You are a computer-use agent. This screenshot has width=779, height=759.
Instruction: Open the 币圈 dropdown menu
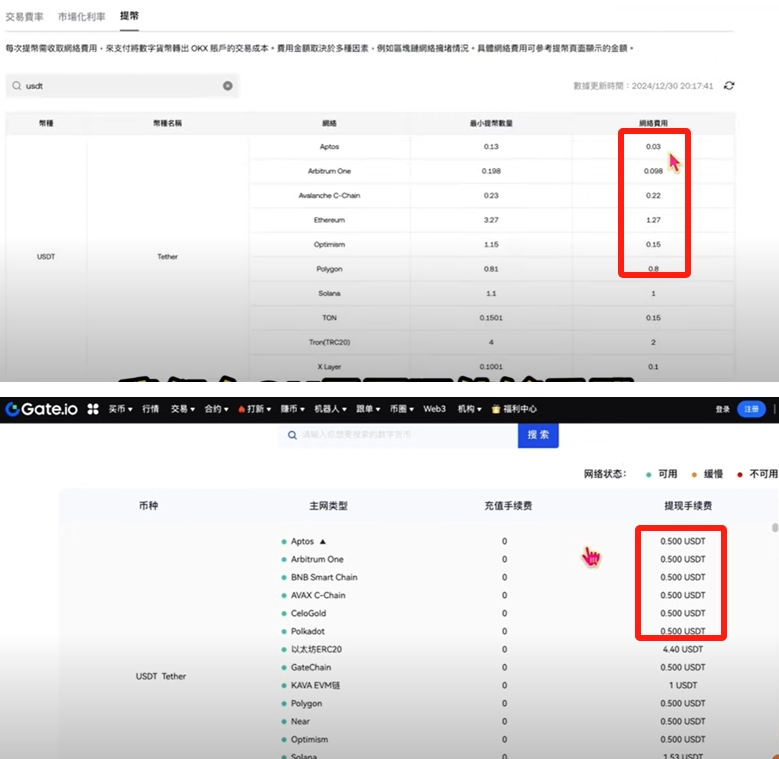point(401,409)
